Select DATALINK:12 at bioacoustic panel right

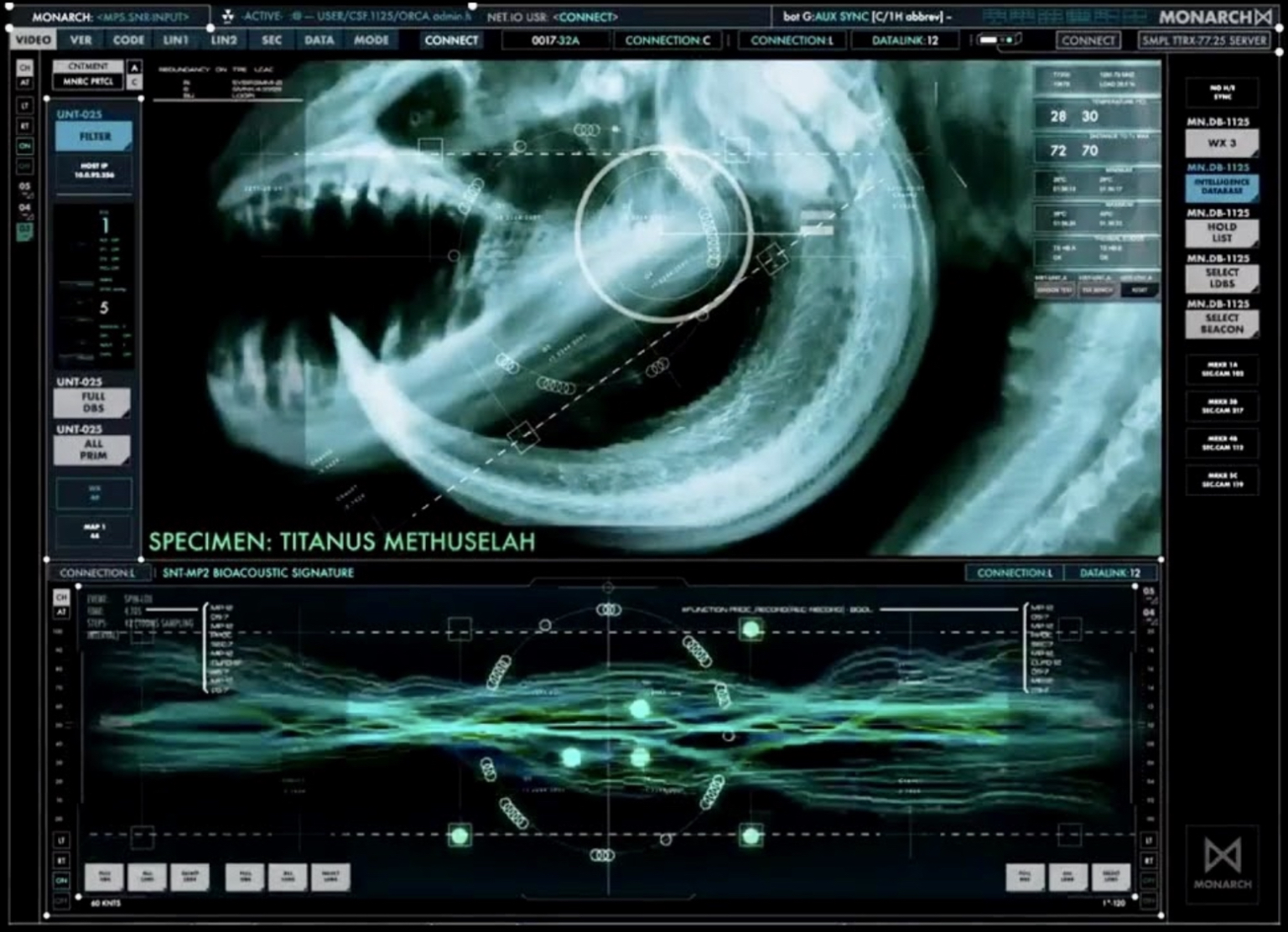point(1110,572)
